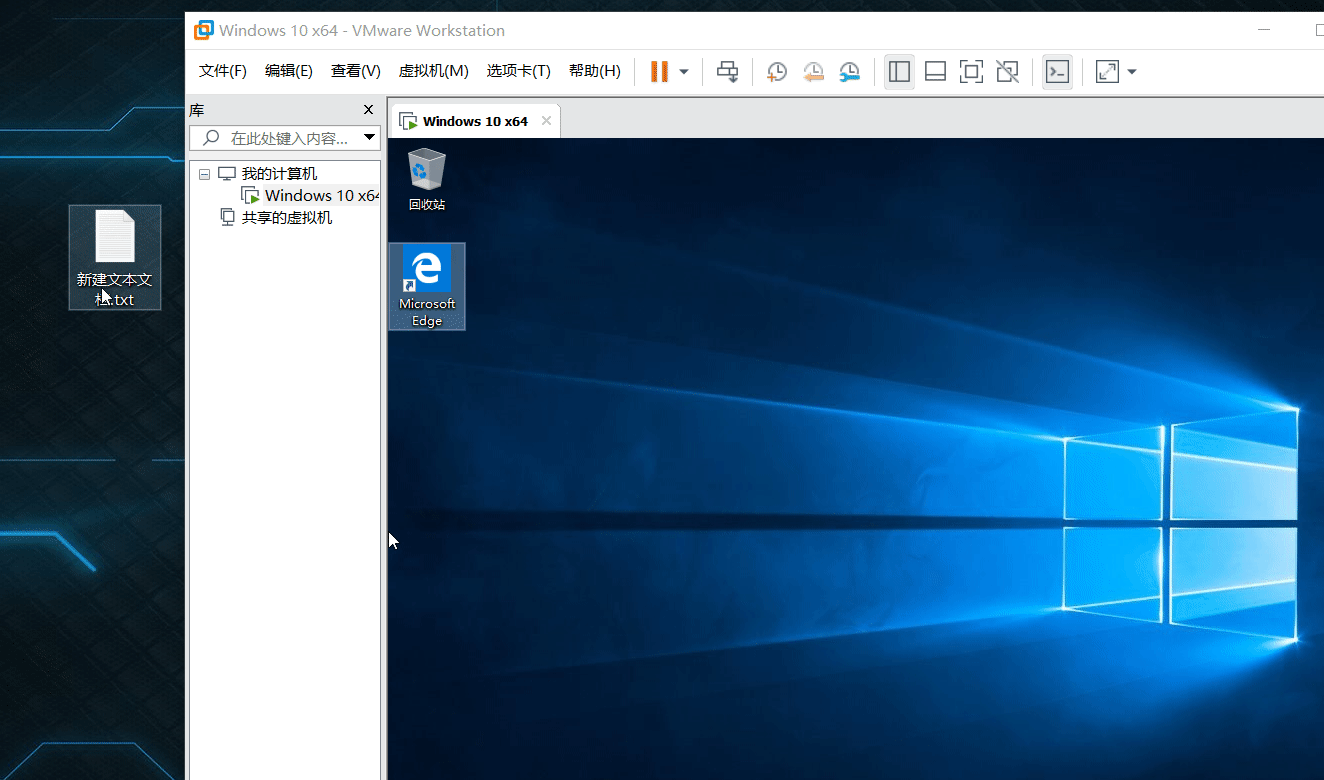Switch to Unity mode
Viewport: 1324px width, 780px height.
1007,71
